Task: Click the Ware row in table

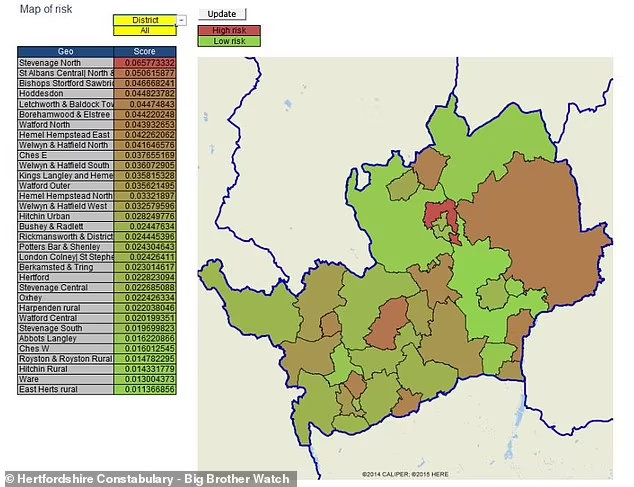Action: 66,379
